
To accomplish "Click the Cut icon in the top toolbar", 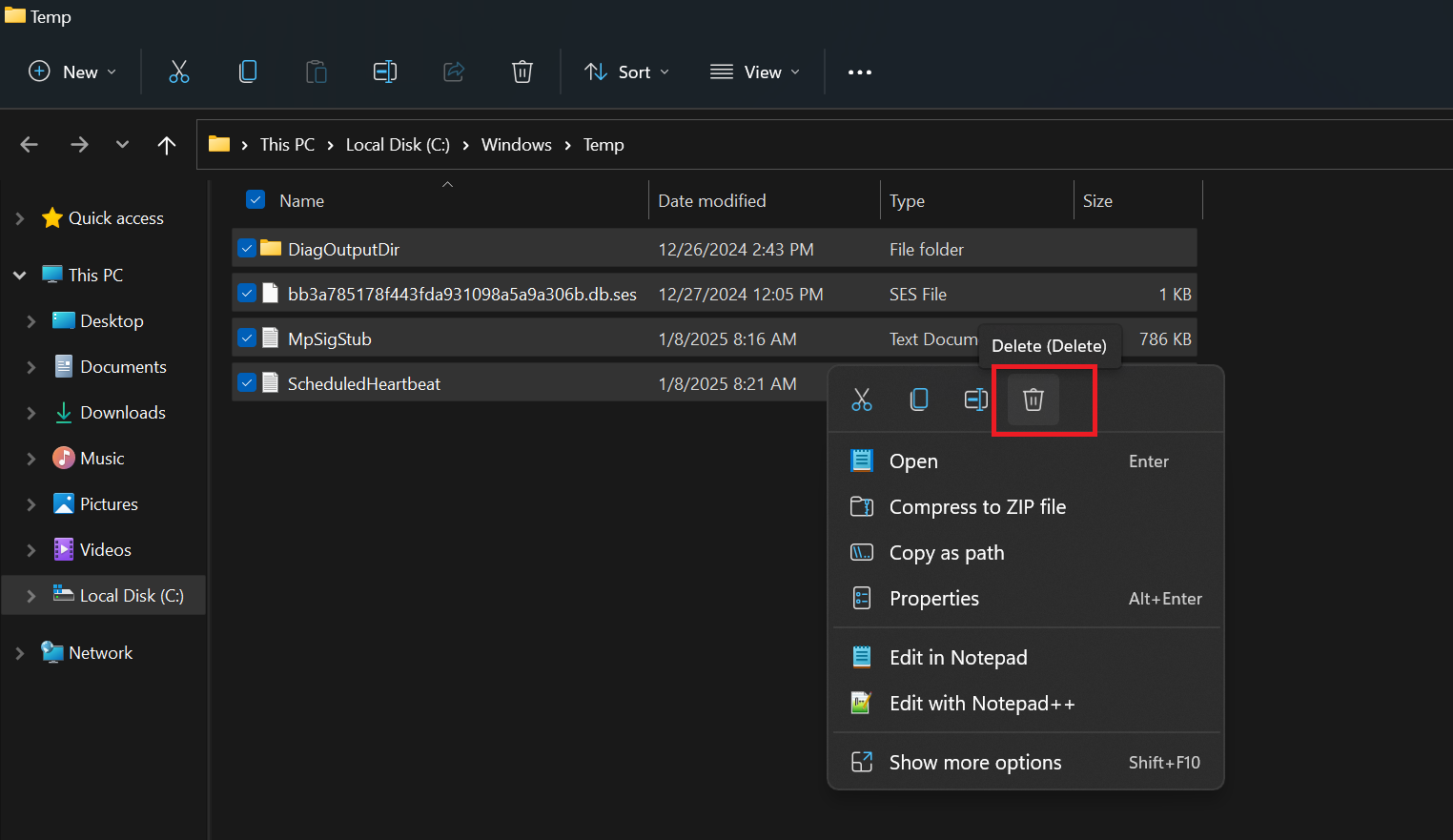I will coord(179,72).
